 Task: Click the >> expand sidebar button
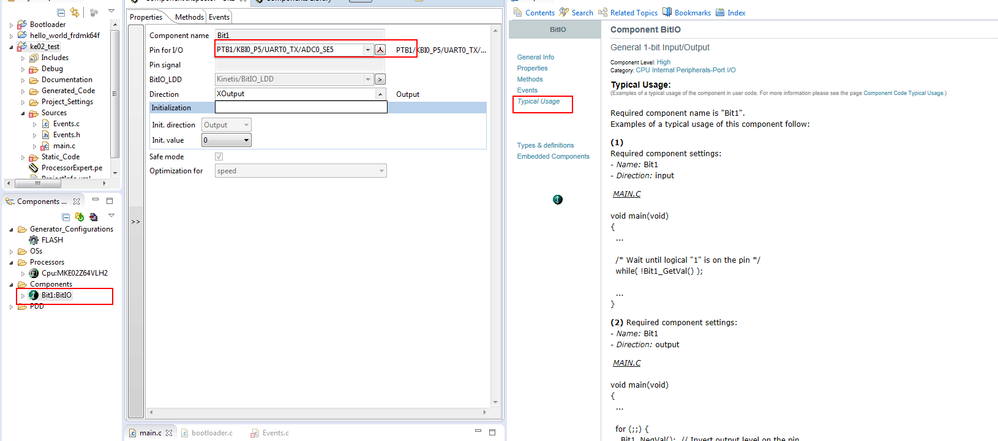pyautogui.click(x=136, y=221)
